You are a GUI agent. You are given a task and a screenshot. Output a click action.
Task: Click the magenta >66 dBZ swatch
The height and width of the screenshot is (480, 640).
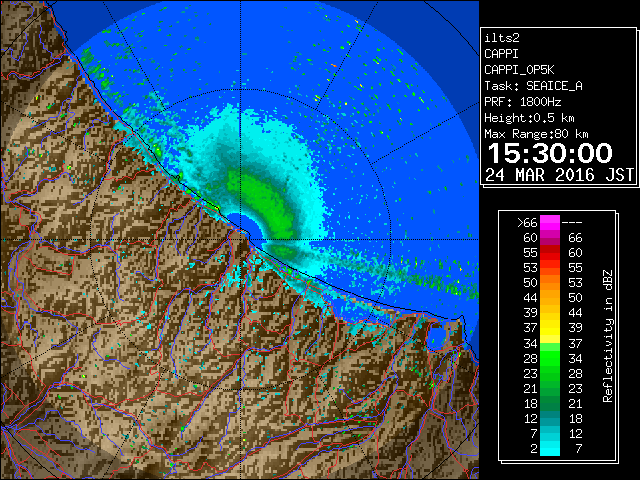click(550, 222)
